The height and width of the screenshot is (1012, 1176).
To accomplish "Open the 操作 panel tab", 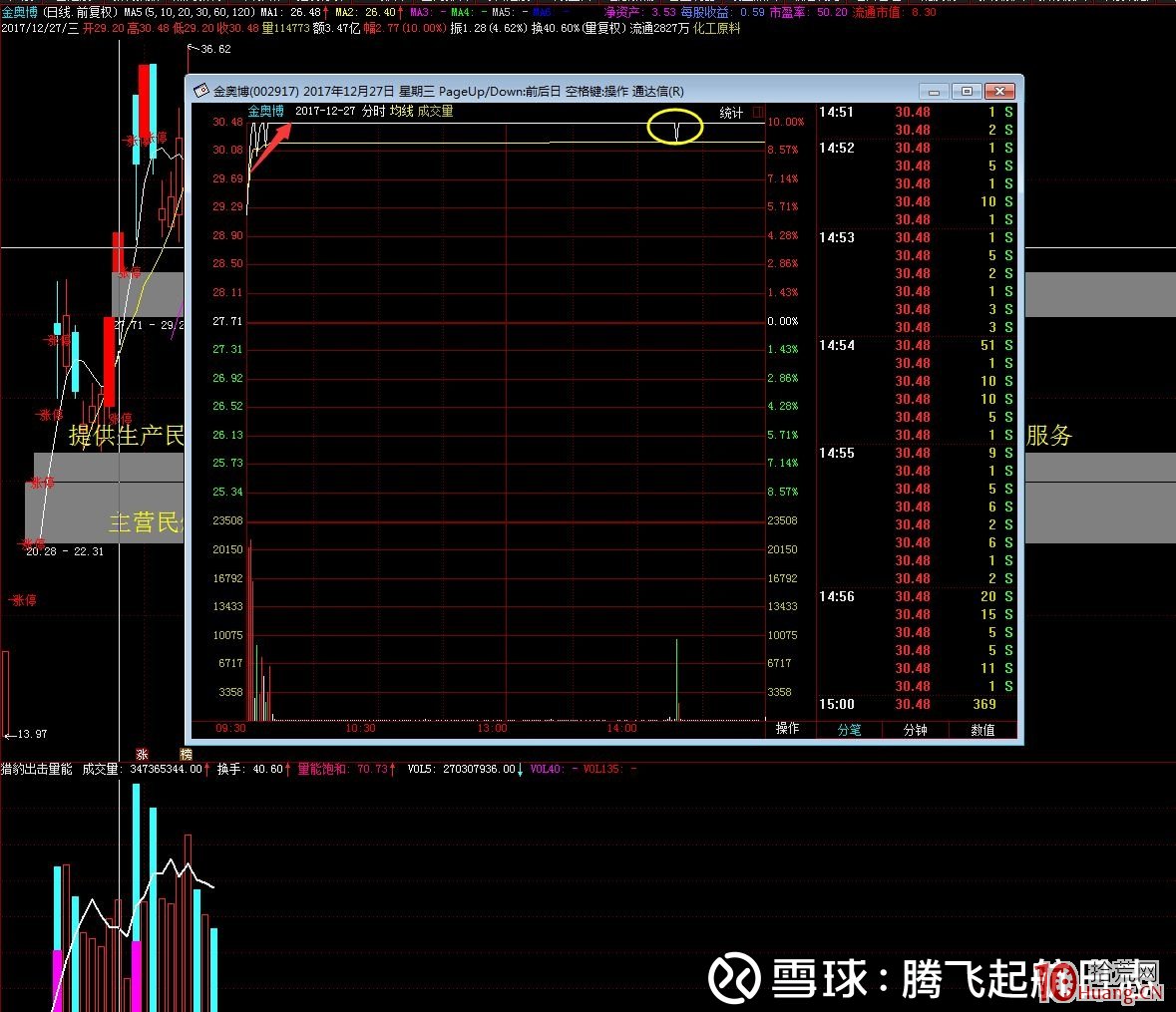I will tap(787, 730).
